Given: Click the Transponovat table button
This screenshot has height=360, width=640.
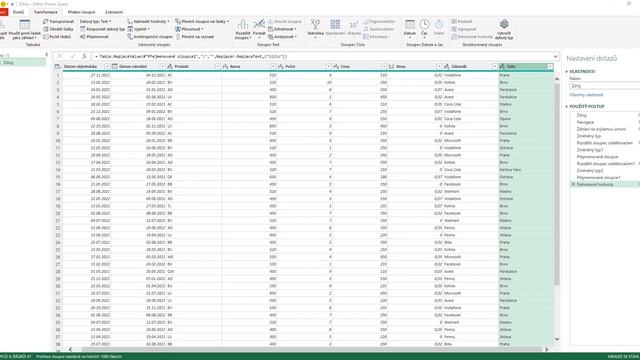Looking at the screenshot, I should coord(58,21).
